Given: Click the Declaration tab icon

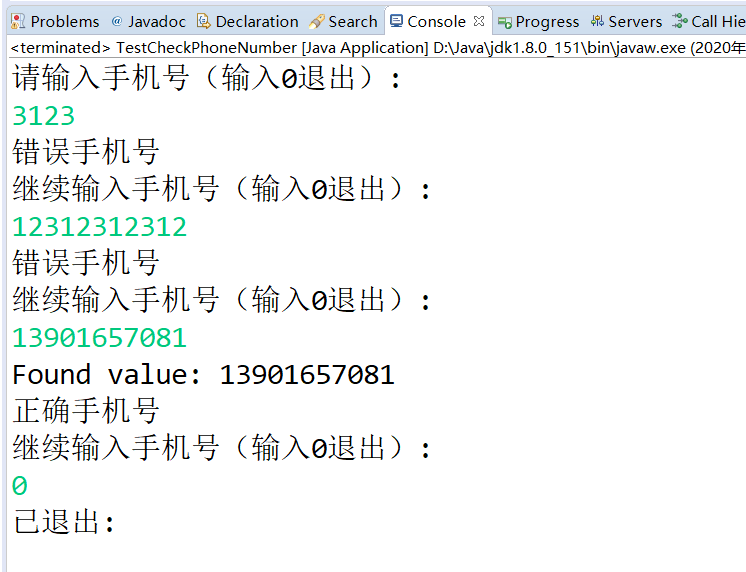Looking at the screenshot, I should tap(204, 21).
